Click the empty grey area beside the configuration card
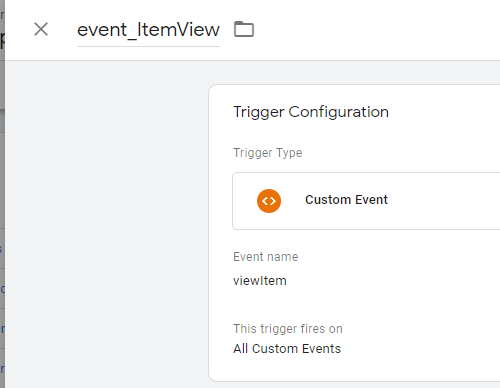The height and width of the screenshot is (388, 500). coord(107,223)
